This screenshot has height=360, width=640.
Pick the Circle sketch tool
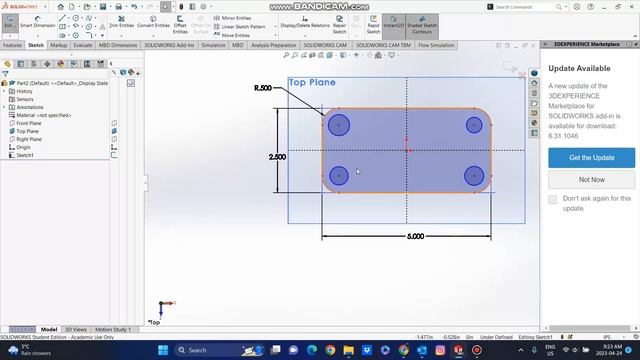tap(76, 18)
